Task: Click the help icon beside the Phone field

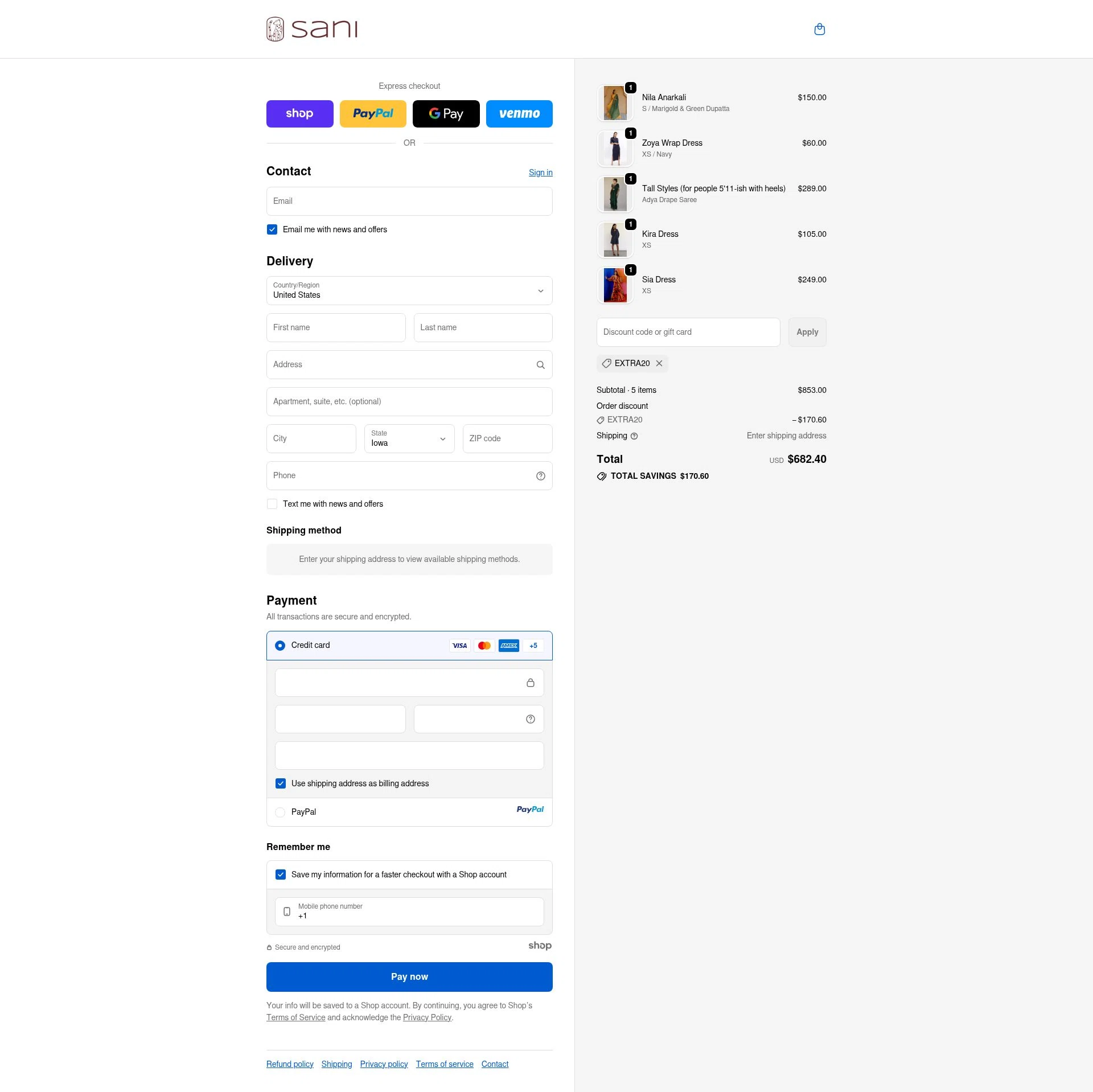Action: click(x=540, y=475)
